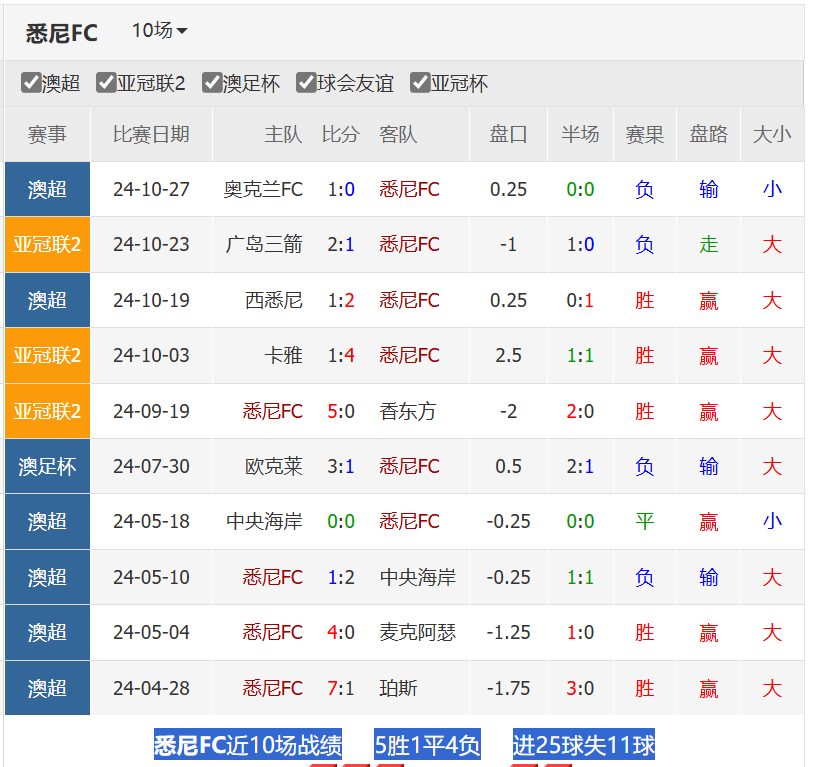Click the 7:1 score against 珀斯

pyautogui.click(x=341, y=688)
